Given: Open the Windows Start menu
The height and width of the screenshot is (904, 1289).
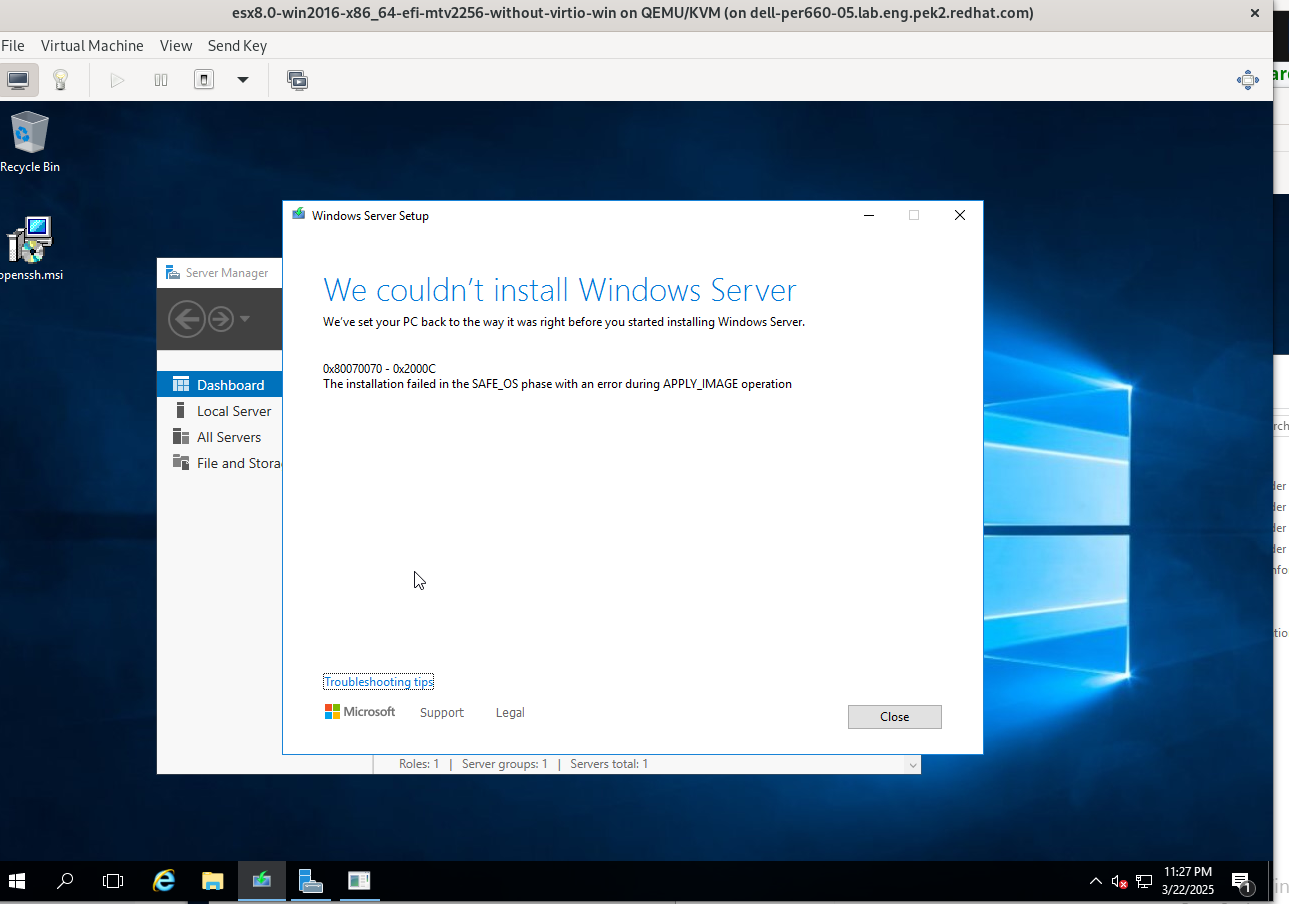Looking at the screenshot, I should [17, 881].
